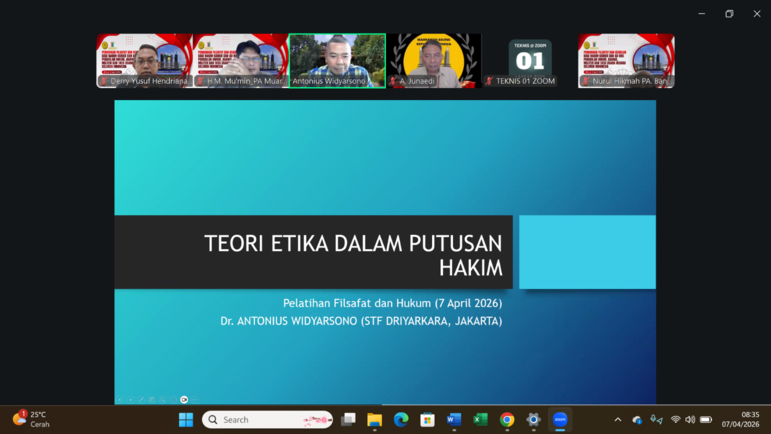Click the slide title TEORI ETIKA DALAM PUTUSAN HAKIM
771x434 pixels.
point(353,255)
